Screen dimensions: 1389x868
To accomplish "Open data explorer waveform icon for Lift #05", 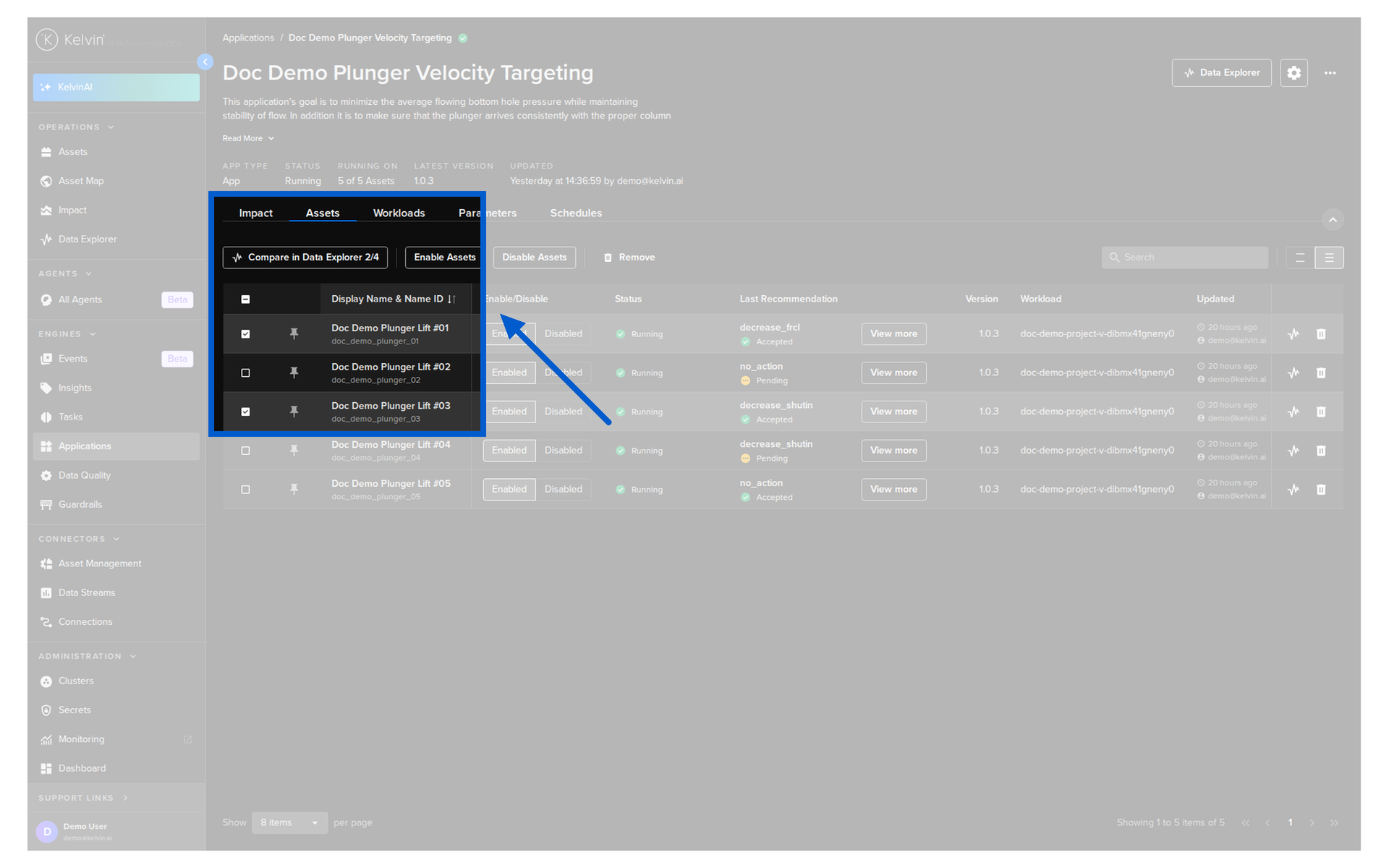I will [1294, 490].
